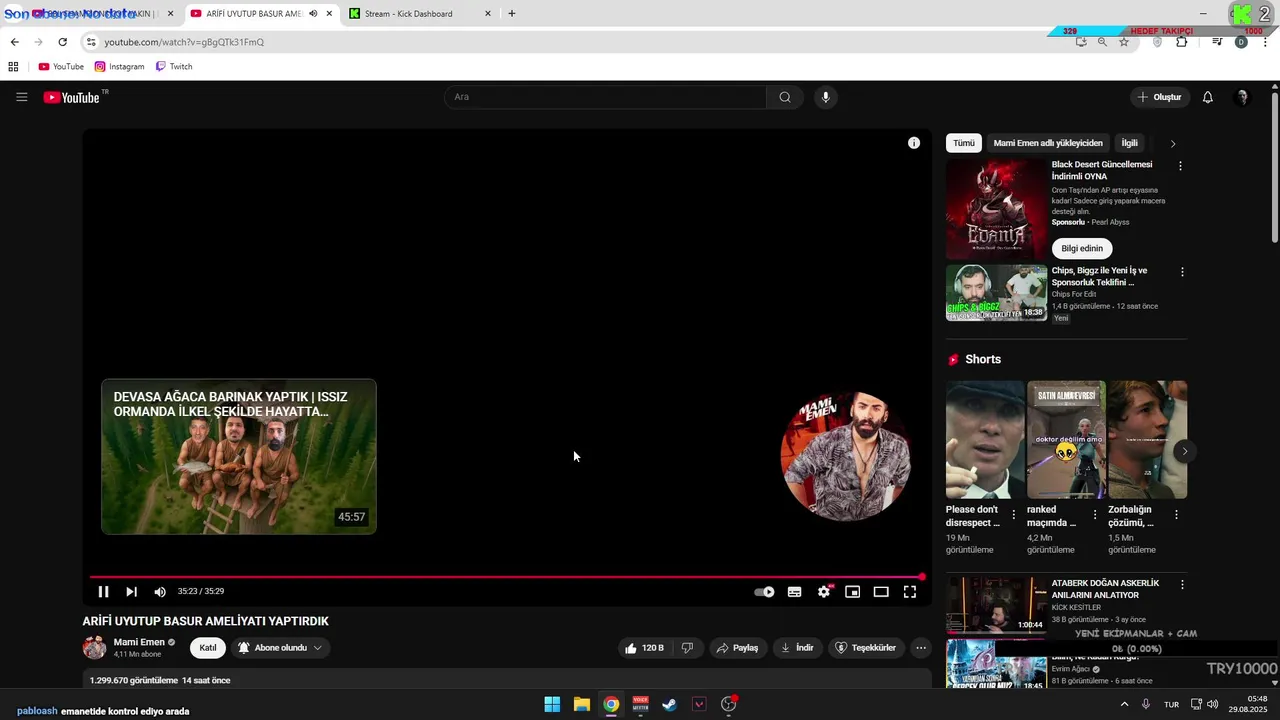The image size is (1280, 720).
Task: Open options for 'ranked maçımda' Short
Action: point(1095,515)
